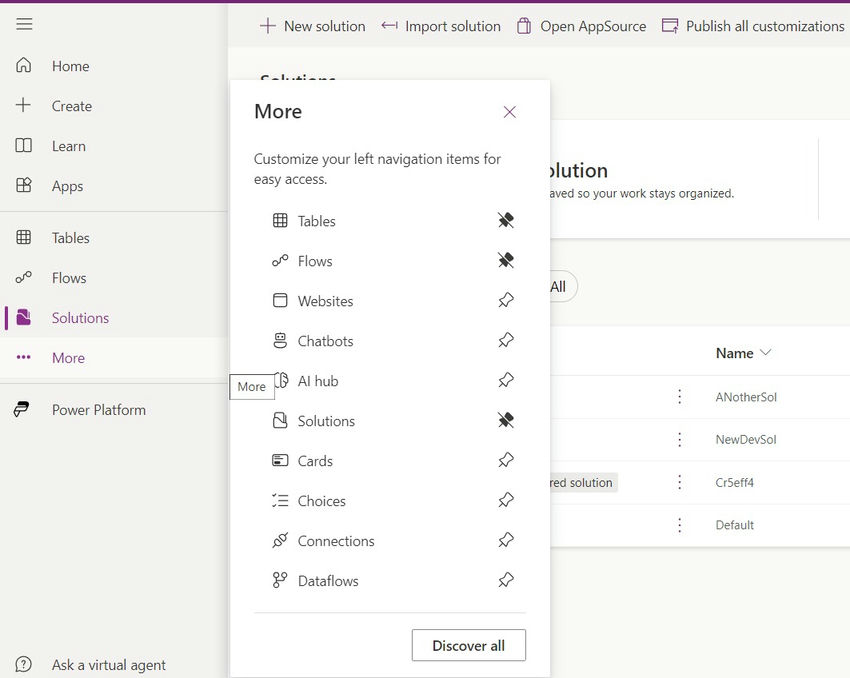850x678 pixels.
Task: Click the Websites icon in More panel
Action: click(280, 301)
